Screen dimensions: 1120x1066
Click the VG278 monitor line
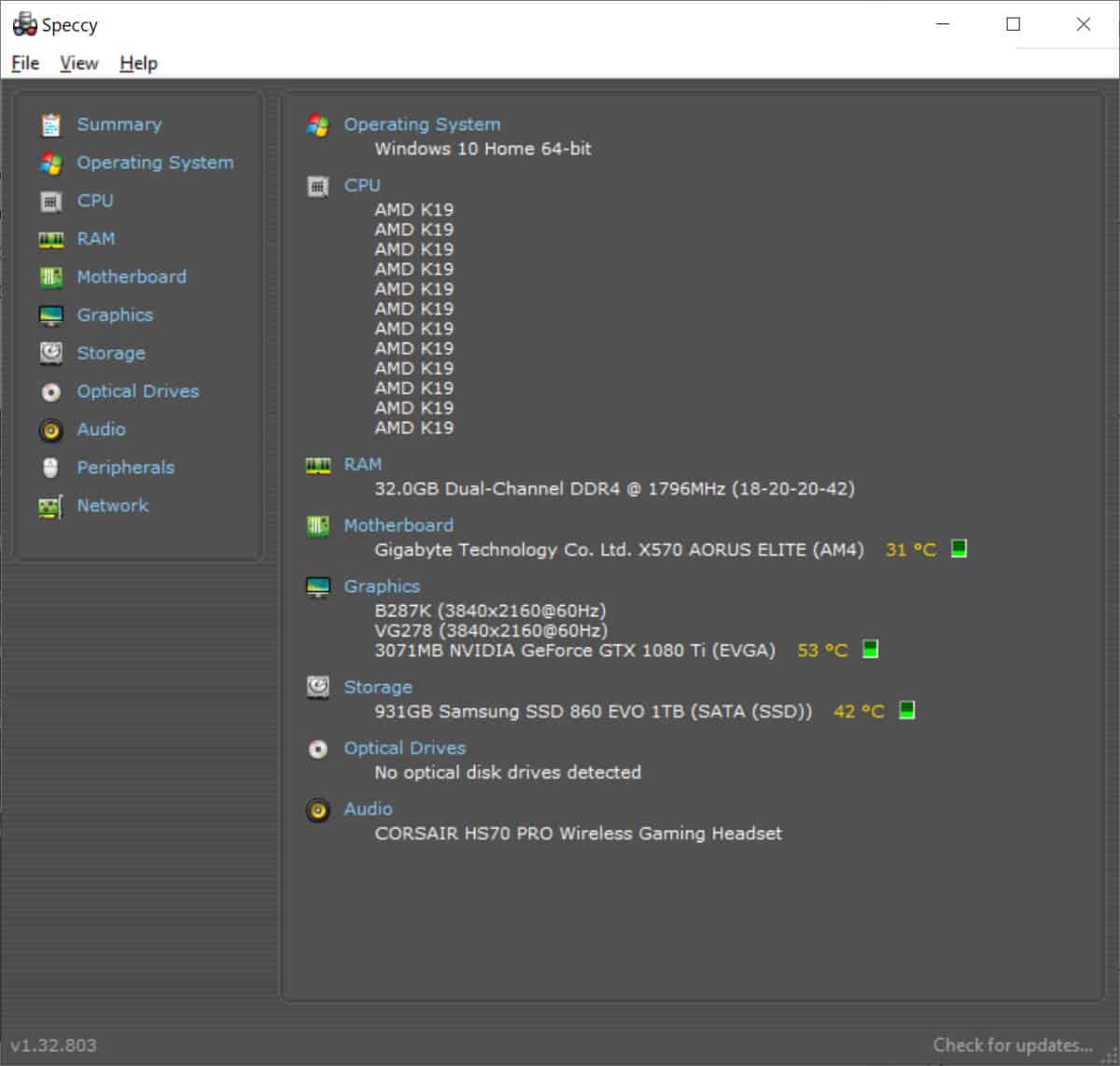pyautogui.click(x=491, y=630)
